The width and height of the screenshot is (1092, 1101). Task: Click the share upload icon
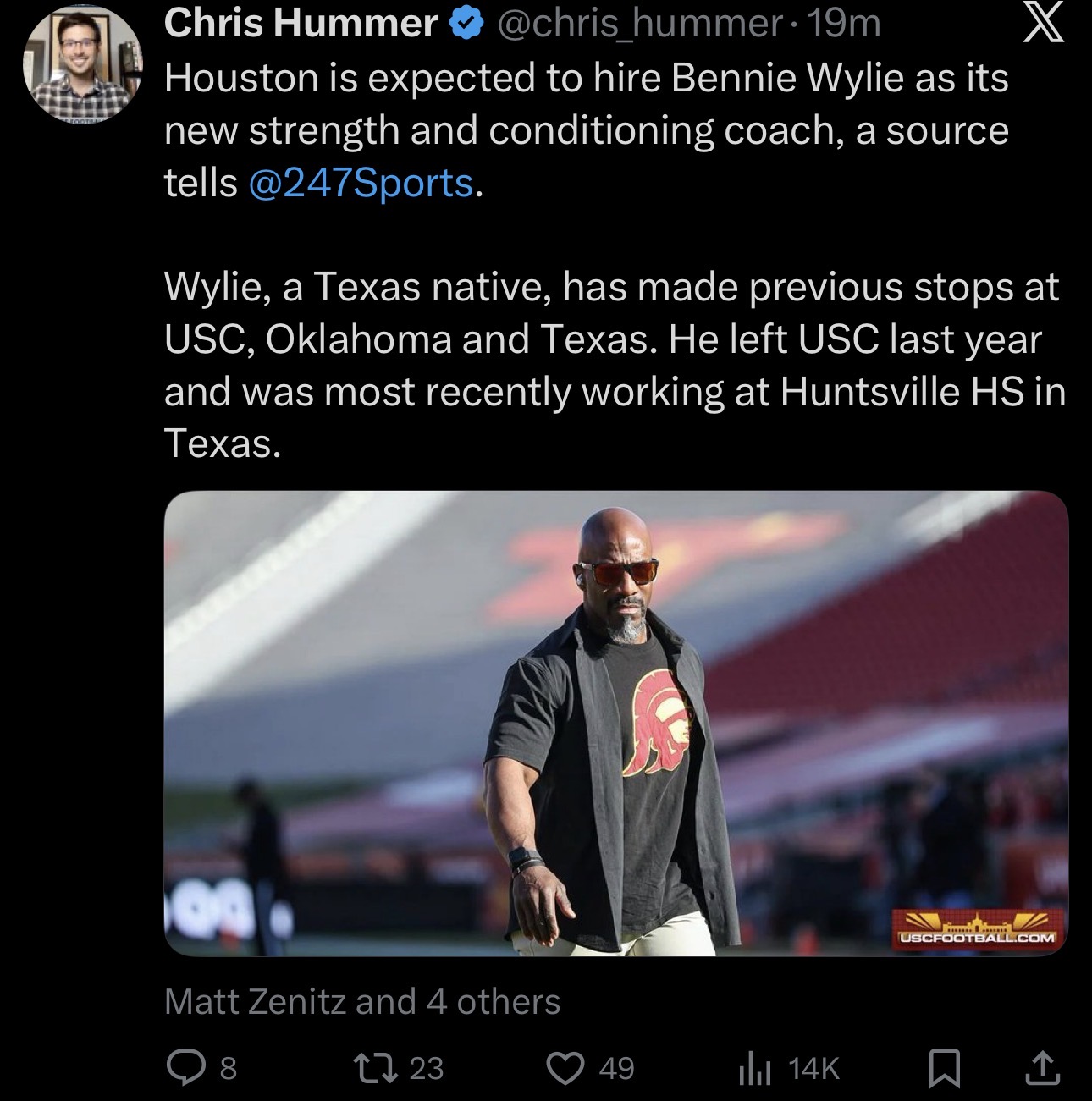[1041, 1068]
